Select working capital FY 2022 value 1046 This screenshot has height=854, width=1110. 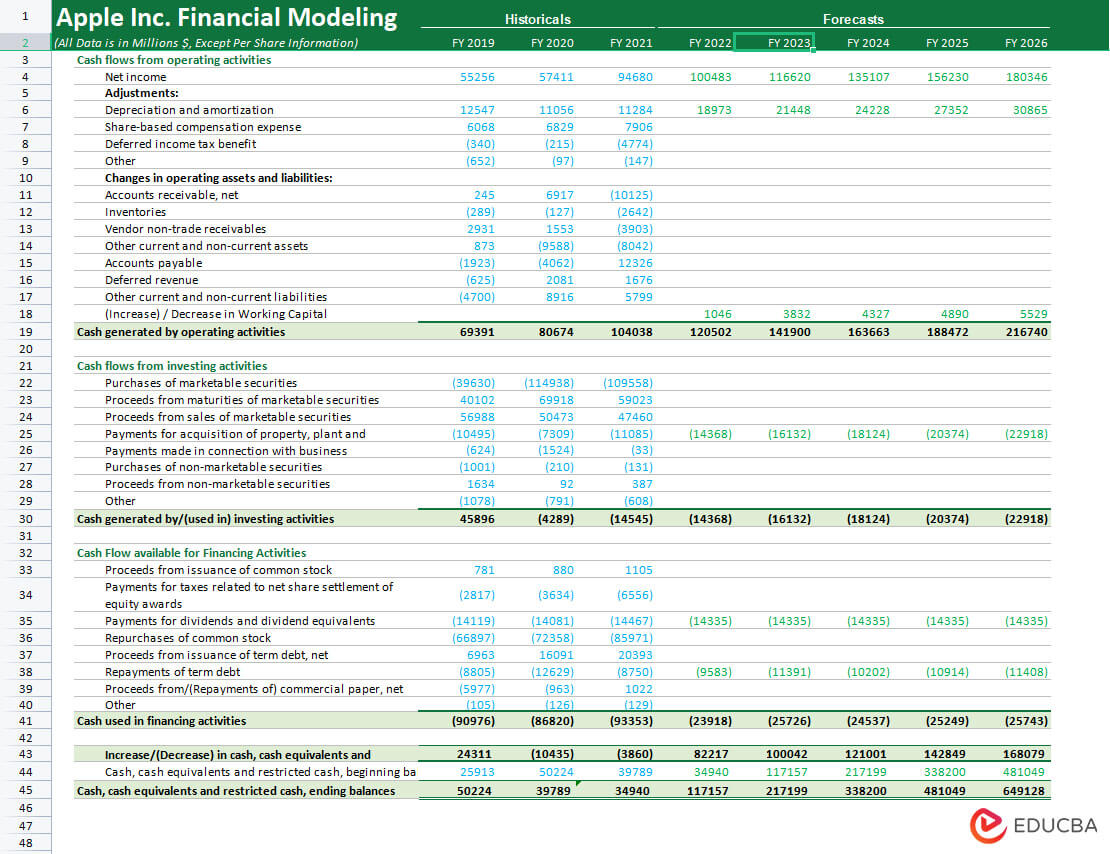coord(718,314)
